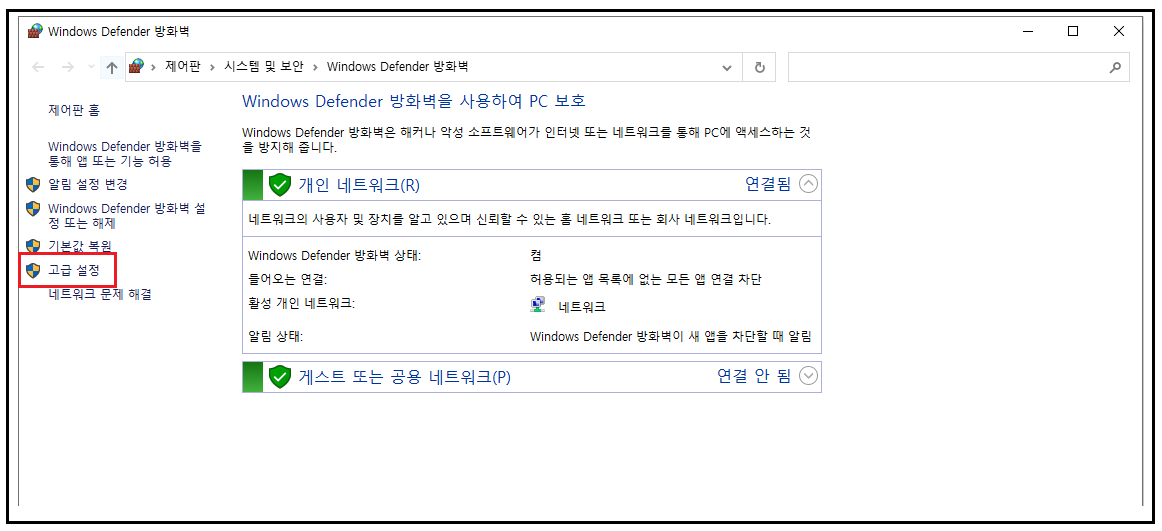Open 고급 설정 link
Viewport: 1162px width, 531px height.
73,270
